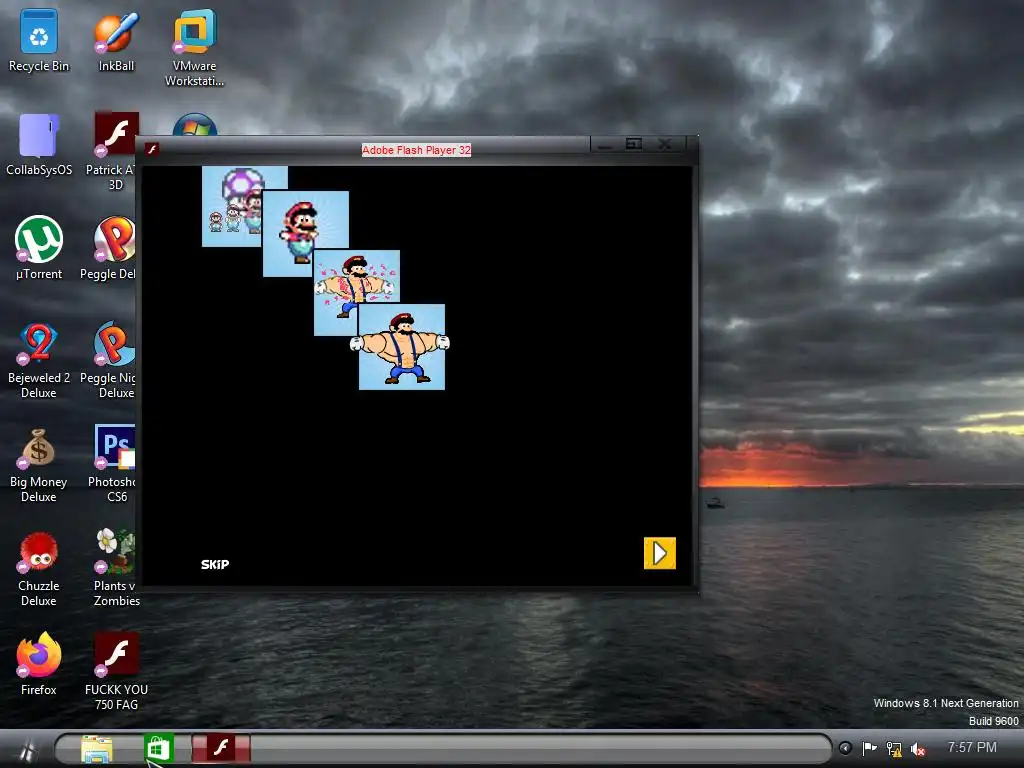Open the VMware Workstation shortcut
The height and width of the screenshot is (768, 1024).
click(x=194, y=48)
